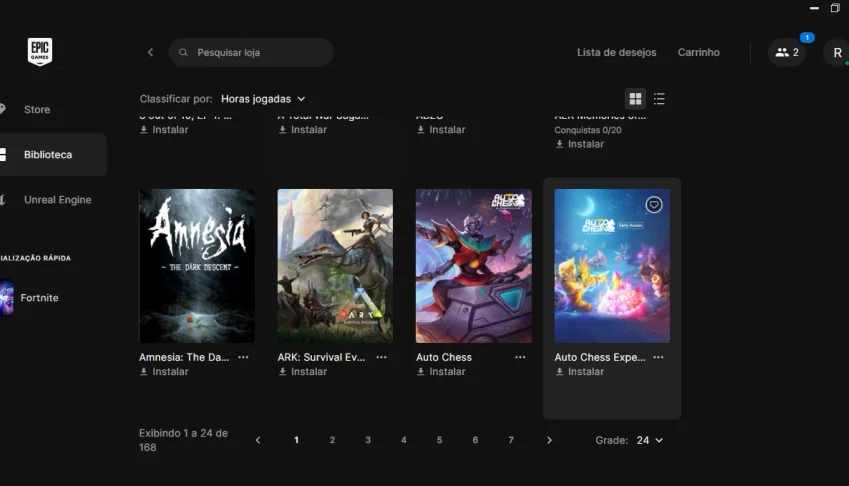The image size is (849, 486).
Task: Open the Store section
Action: [x=37, y=109]
